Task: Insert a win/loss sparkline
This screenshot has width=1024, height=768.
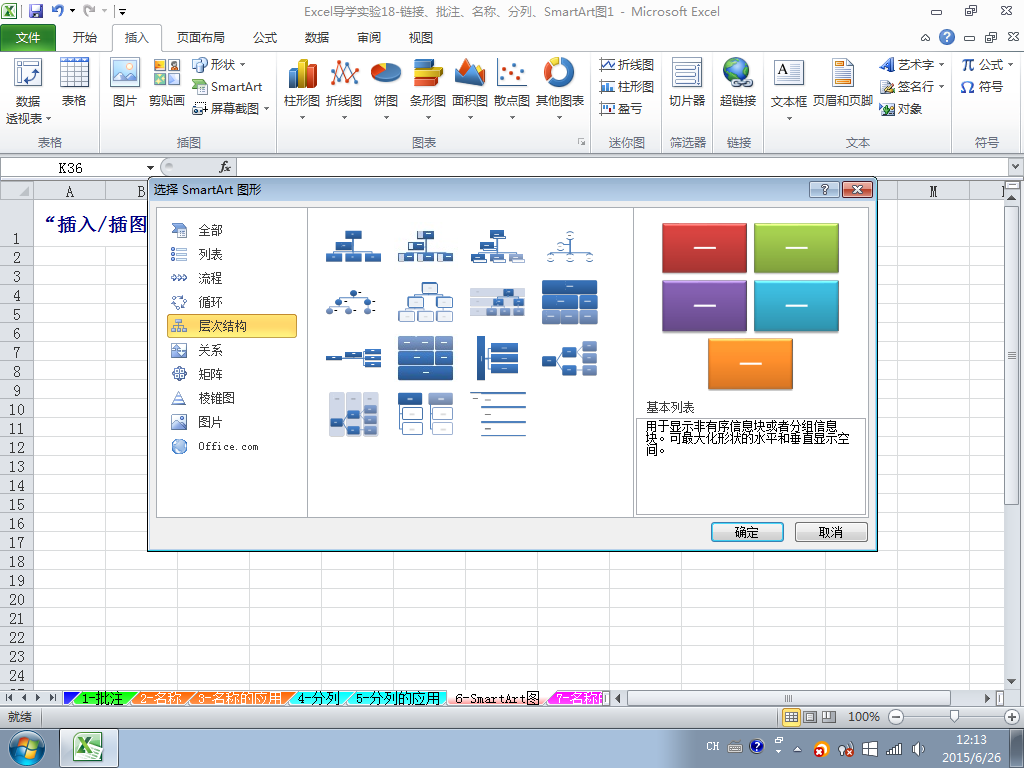Action: 621,108
